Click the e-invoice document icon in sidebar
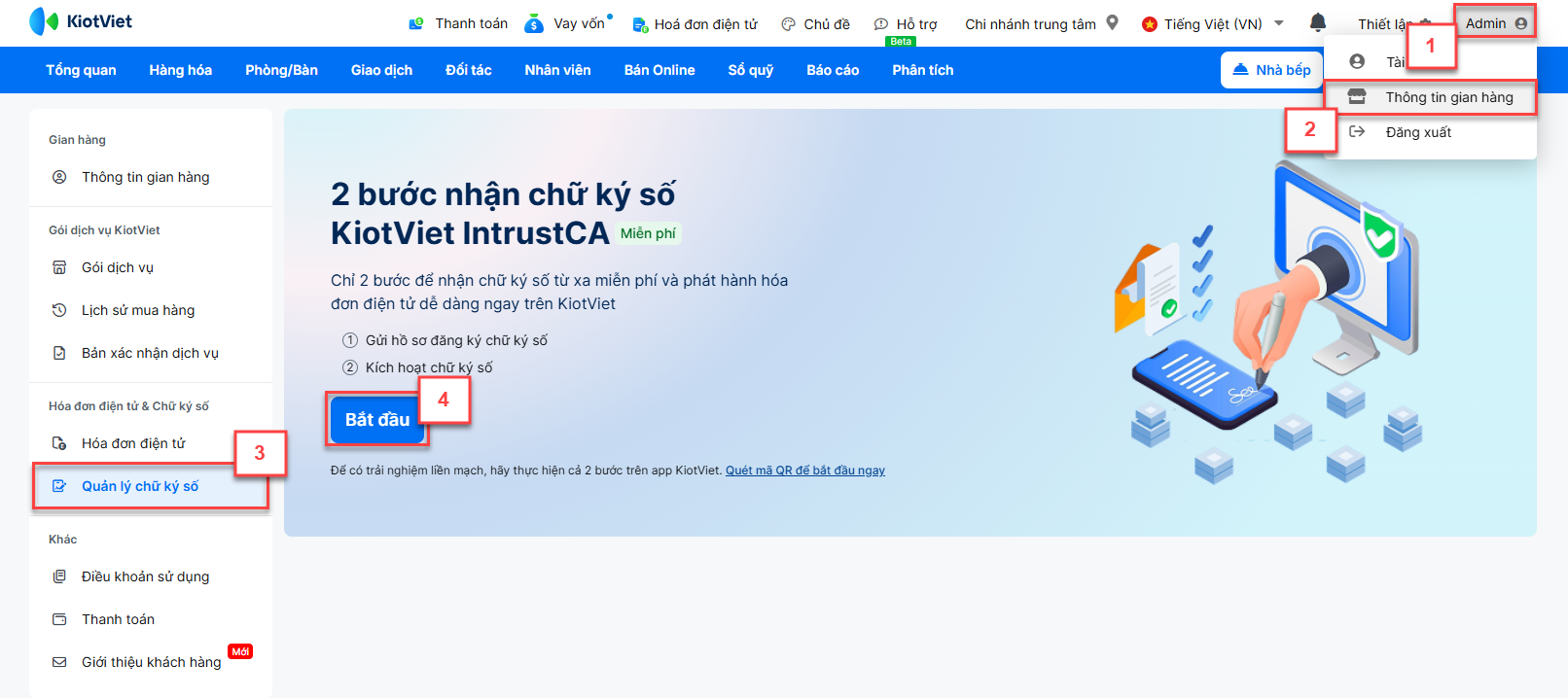1568x698 pixels. point(59,443)
